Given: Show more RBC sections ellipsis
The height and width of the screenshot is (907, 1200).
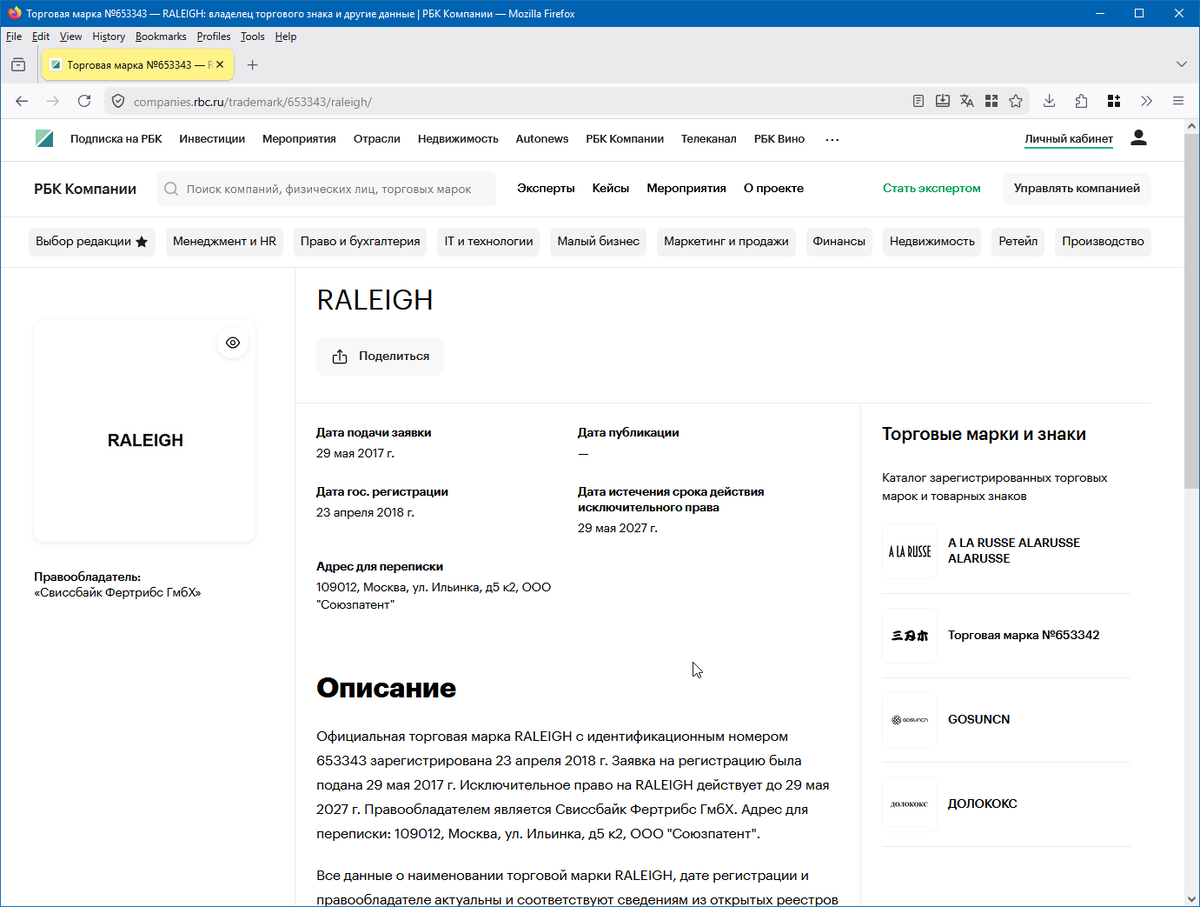Looking at the screenshot, I should point(832,140).
